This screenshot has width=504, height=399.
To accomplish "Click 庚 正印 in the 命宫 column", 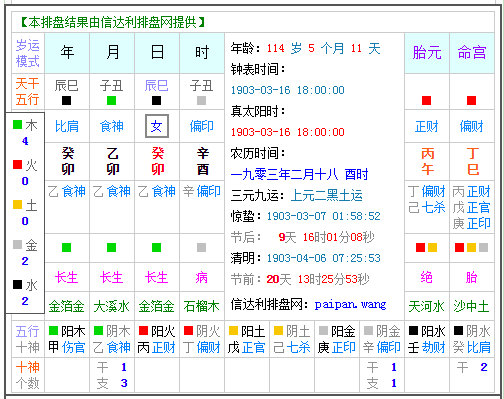I will (472, 223).
